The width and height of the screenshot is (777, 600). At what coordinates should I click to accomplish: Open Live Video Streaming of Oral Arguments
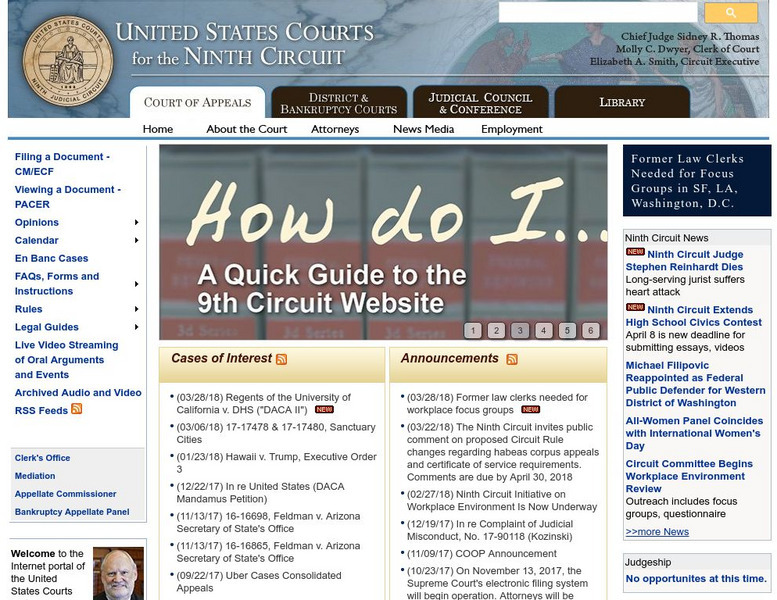[x=66, y=360]
